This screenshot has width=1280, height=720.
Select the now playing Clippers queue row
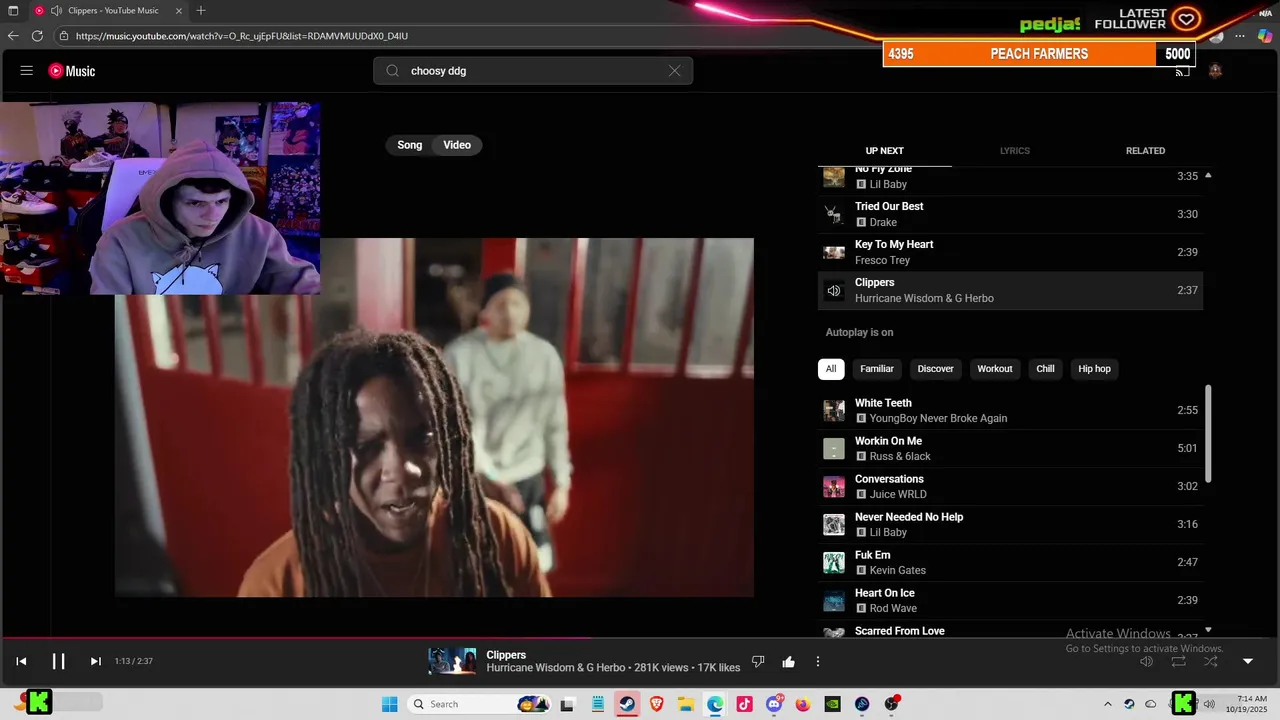pyautogui.click(x=1010, y=290)
